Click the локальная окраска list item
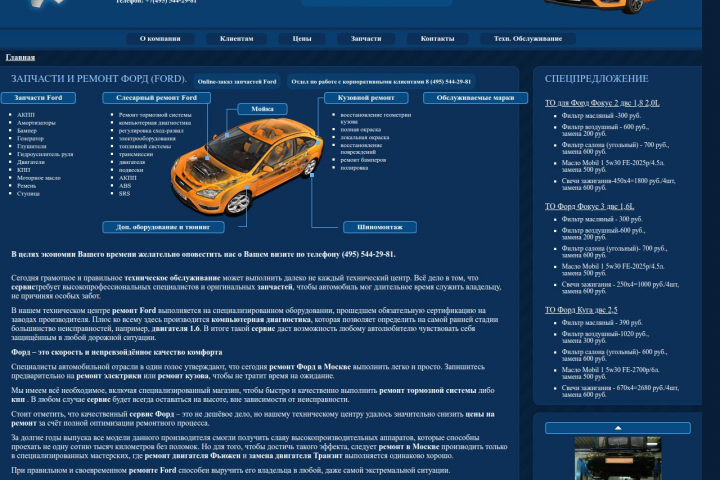720x480 pixels. click(x=365, y=137)
